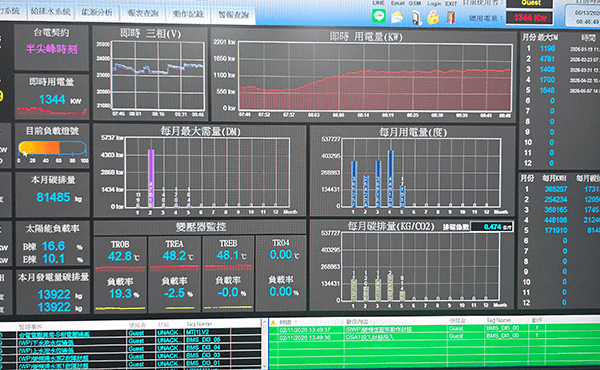600x370 pixels.
Task: Click the alarm list scrollbar up arrow
Action: 264,323
